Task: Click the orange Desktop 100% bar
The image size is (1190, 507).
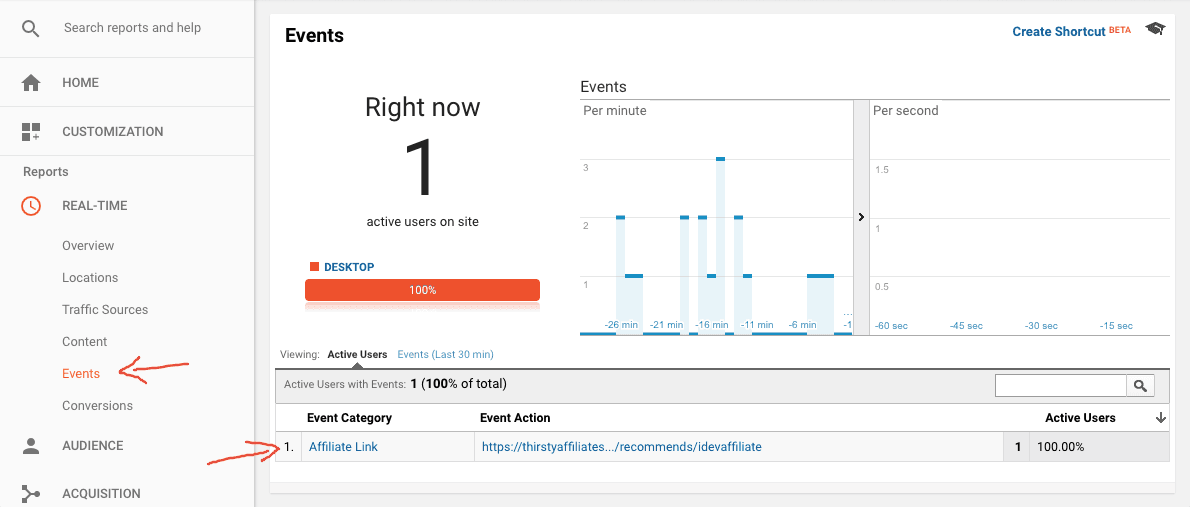Action: point(422,290)
